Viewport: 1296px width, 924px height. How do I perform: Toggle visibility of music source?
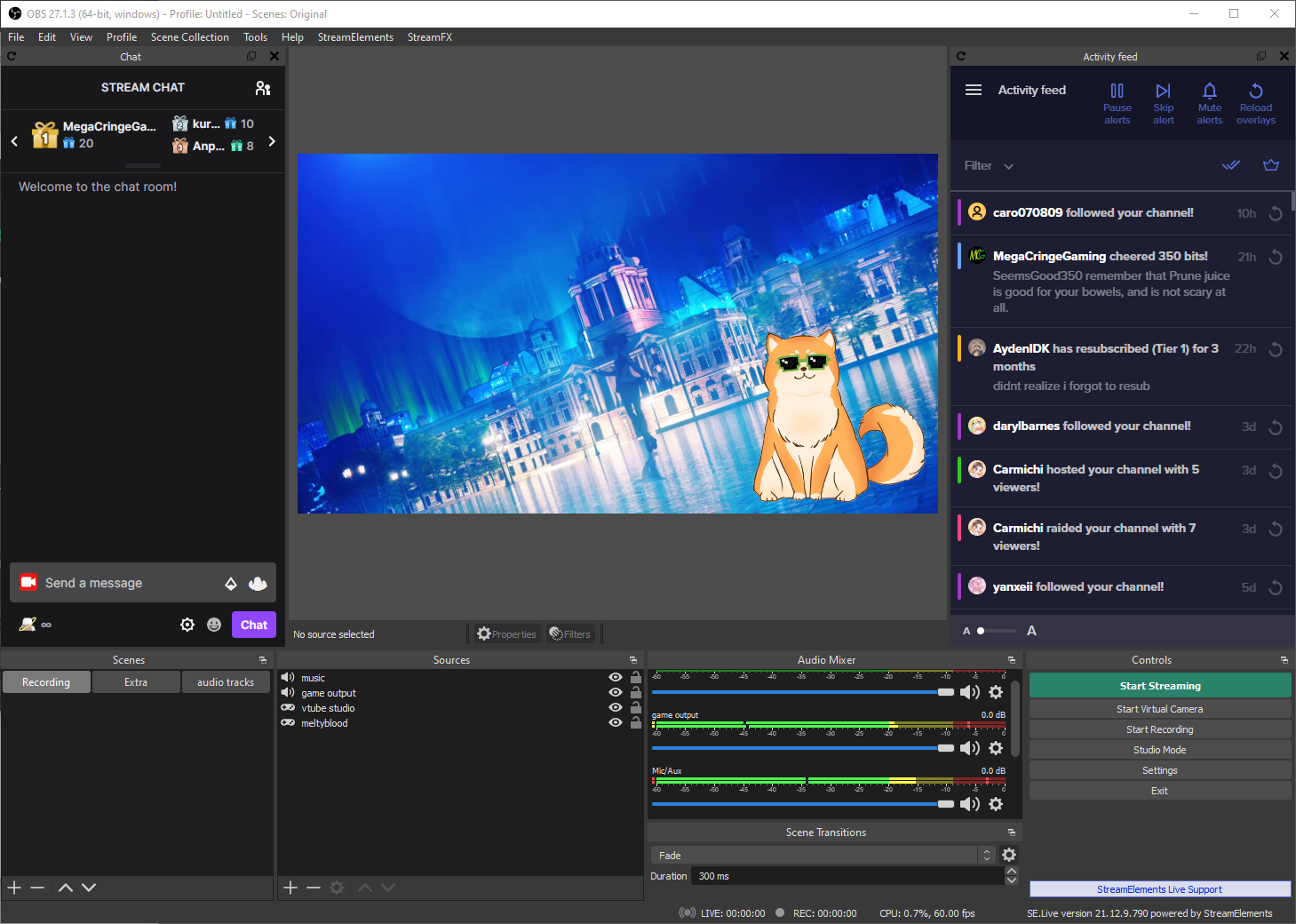(615, 678)
